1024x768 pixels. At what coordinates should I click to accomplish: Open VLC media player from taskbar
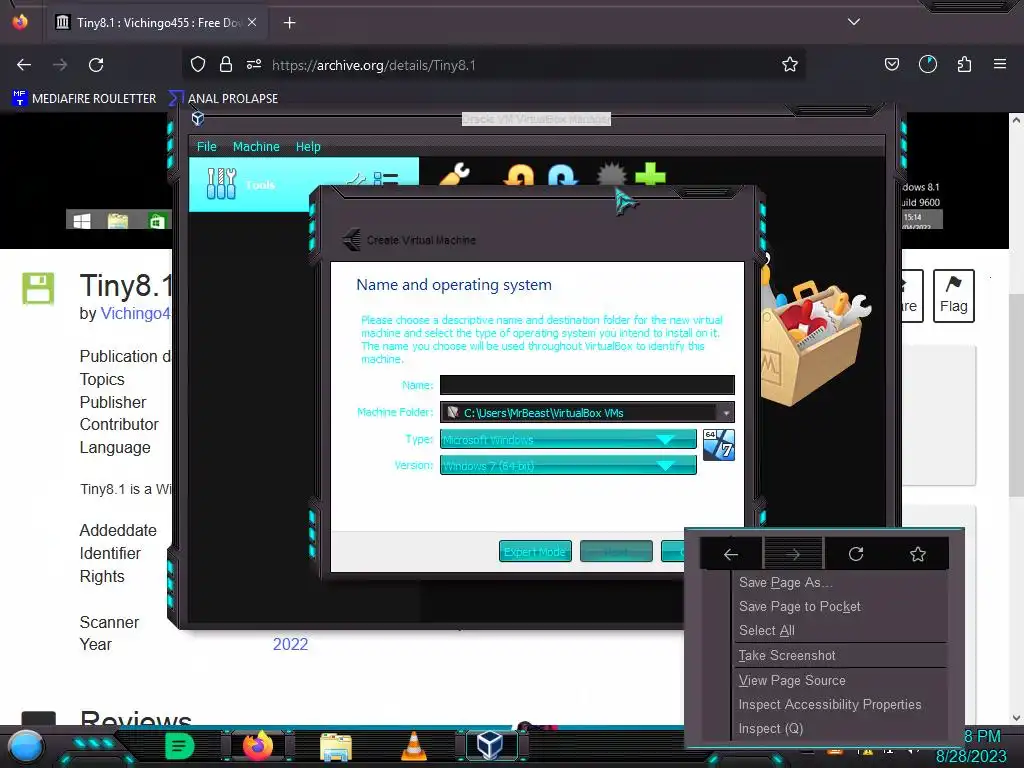(x=413, y=746)
